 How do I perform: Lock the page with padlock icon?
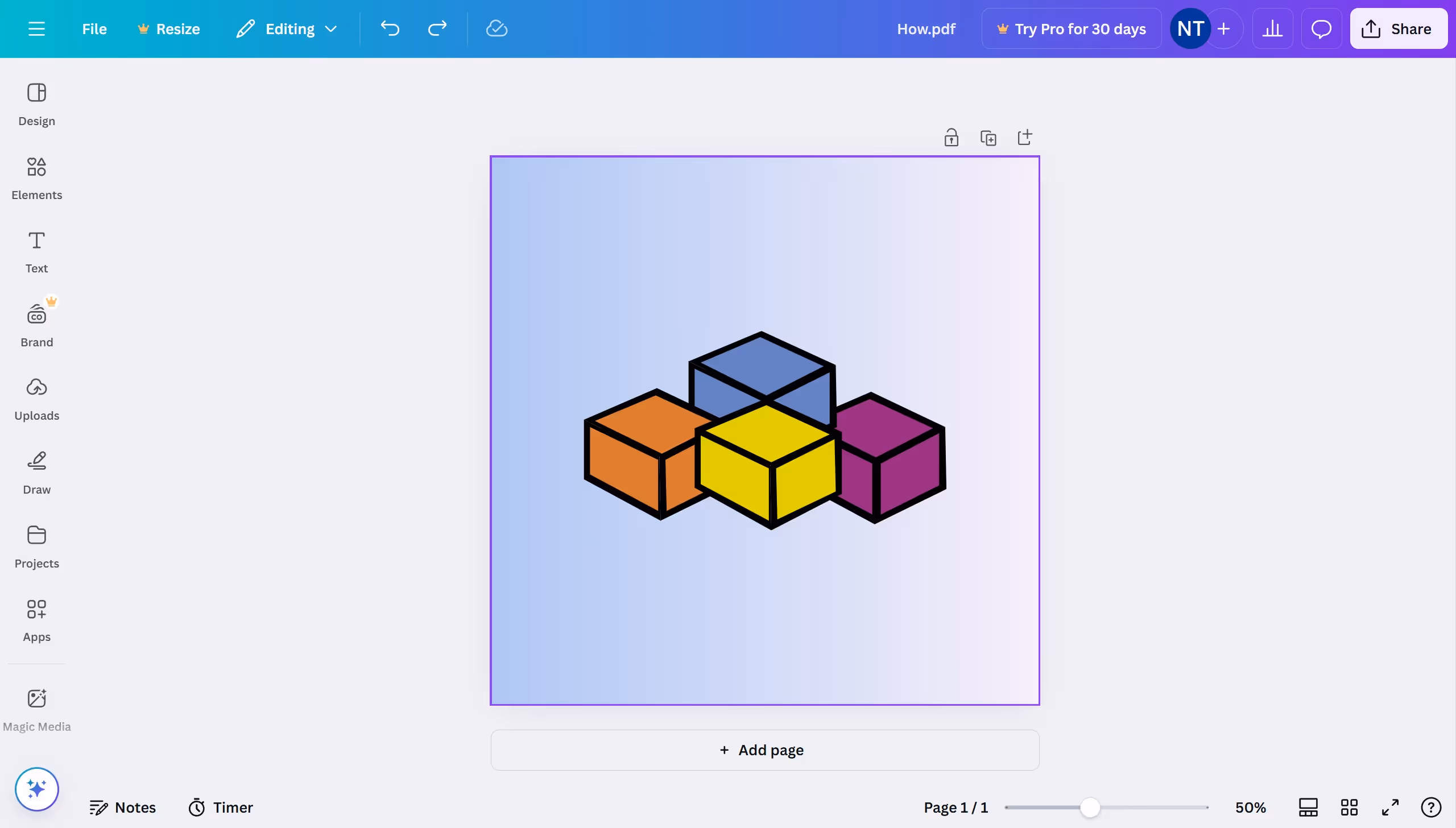[952, 138]
